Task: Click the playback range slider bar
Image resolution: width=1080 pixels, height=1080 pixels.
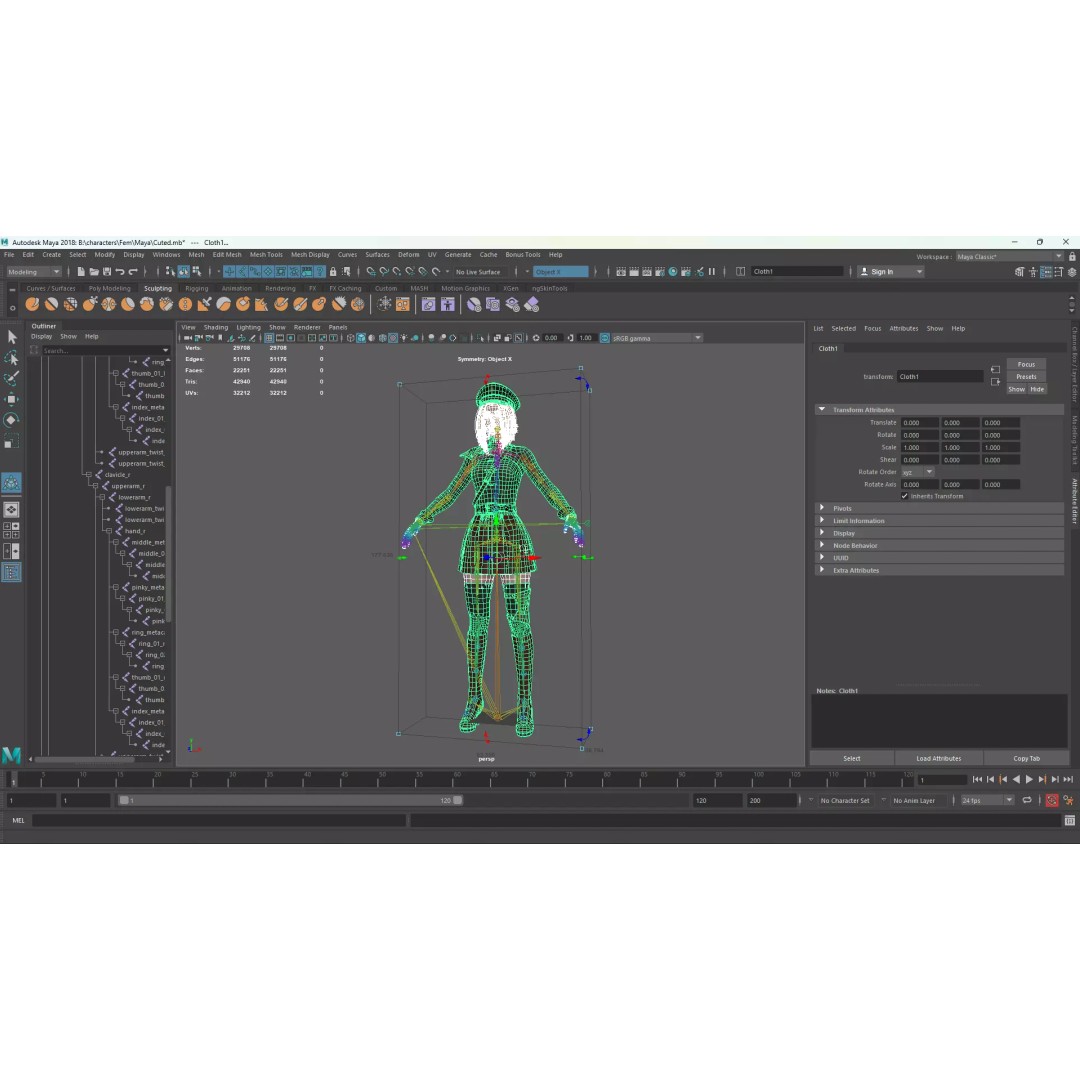Action: tap(289, 800)
